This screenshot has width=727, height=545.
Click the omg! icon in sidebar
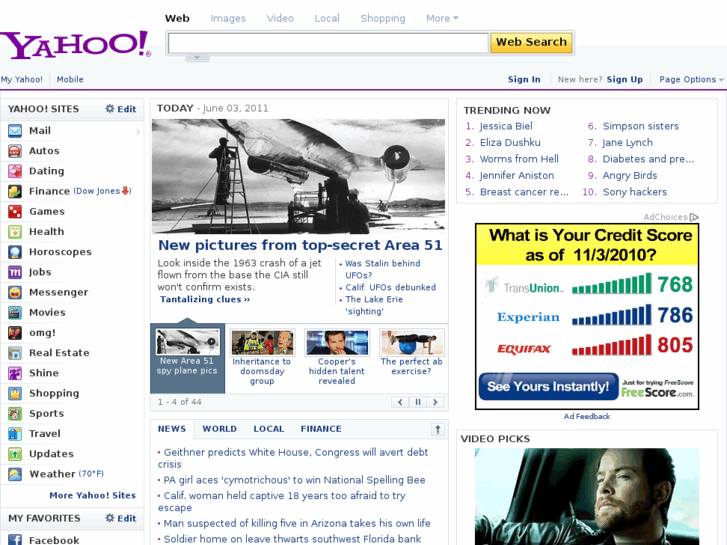[x=15, y=333]
